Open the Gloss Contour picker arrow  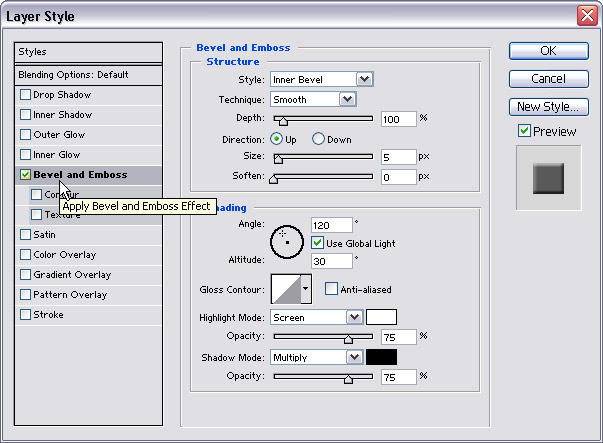pyautogui.click(x=305, y=288)
